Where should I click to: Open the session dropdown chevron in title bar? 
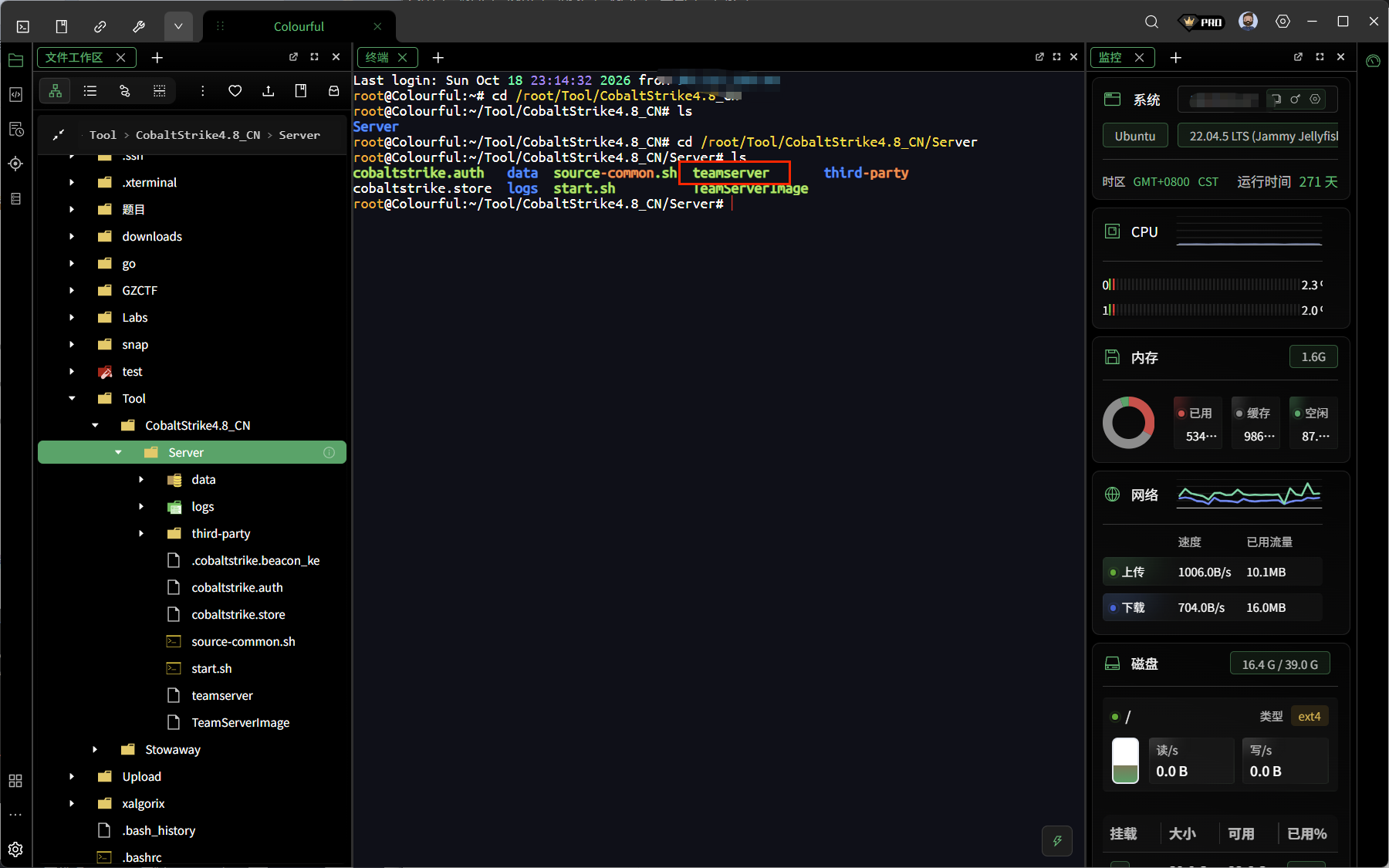click(178, 26)
